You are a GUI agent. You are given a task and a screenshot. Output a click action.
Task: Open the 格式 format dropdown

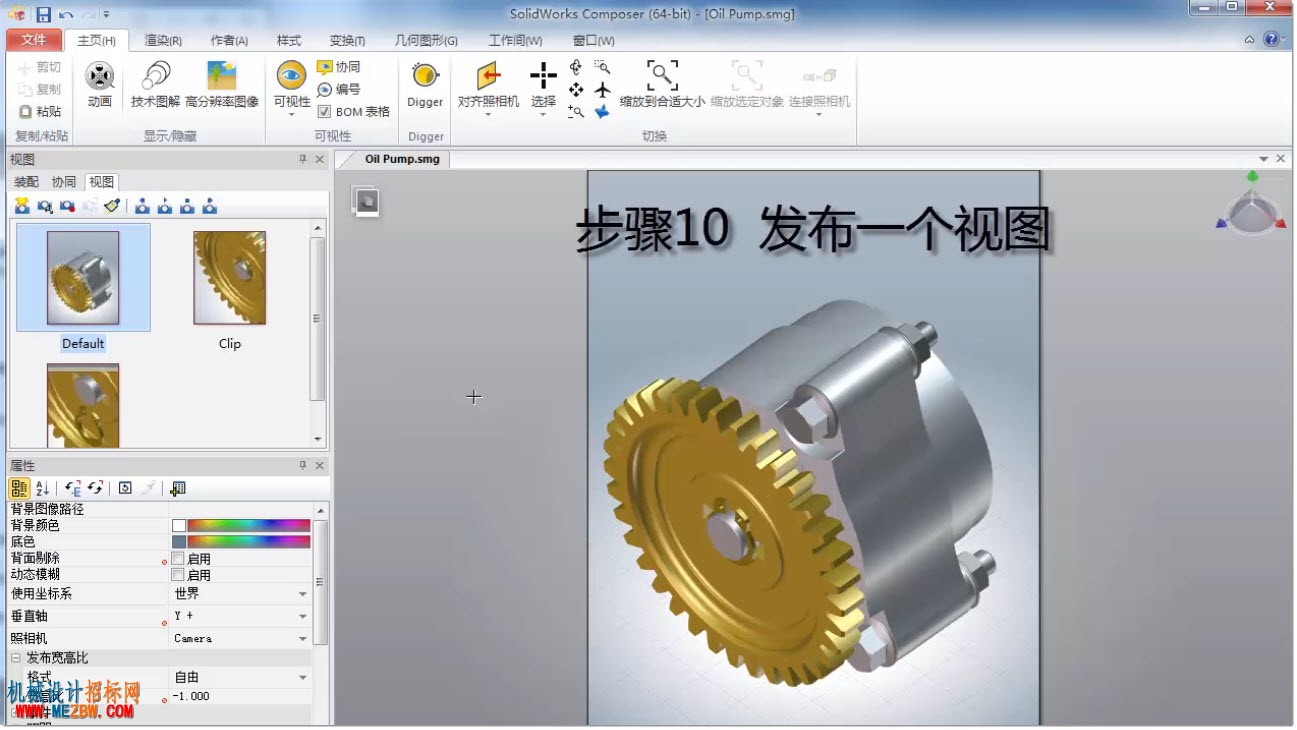click(x=303, y=678)
